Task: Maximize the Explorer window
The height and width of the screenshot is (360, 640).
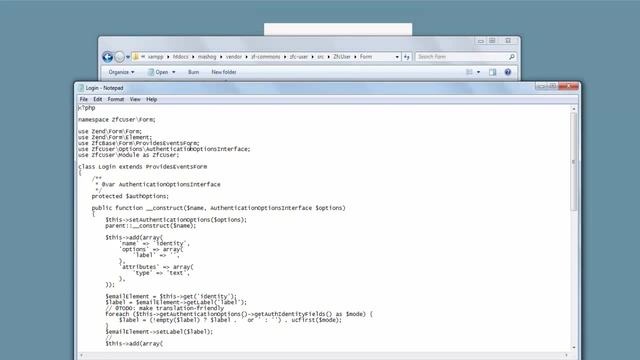Action: [492, 41]
